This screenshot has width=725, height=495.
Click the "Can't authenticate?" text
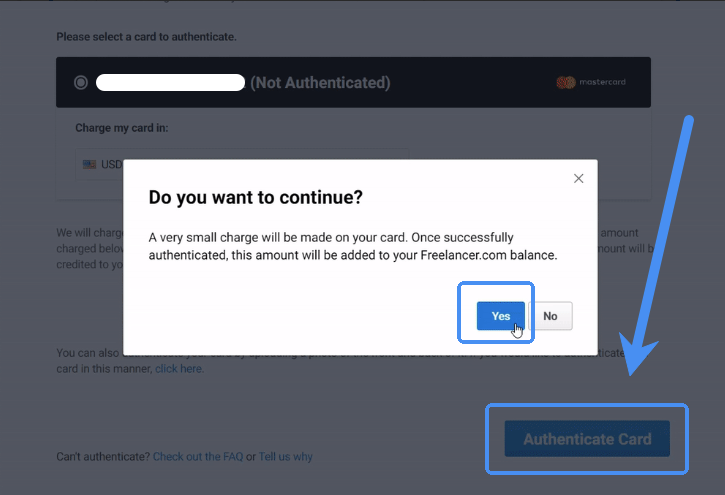(103, 457)
